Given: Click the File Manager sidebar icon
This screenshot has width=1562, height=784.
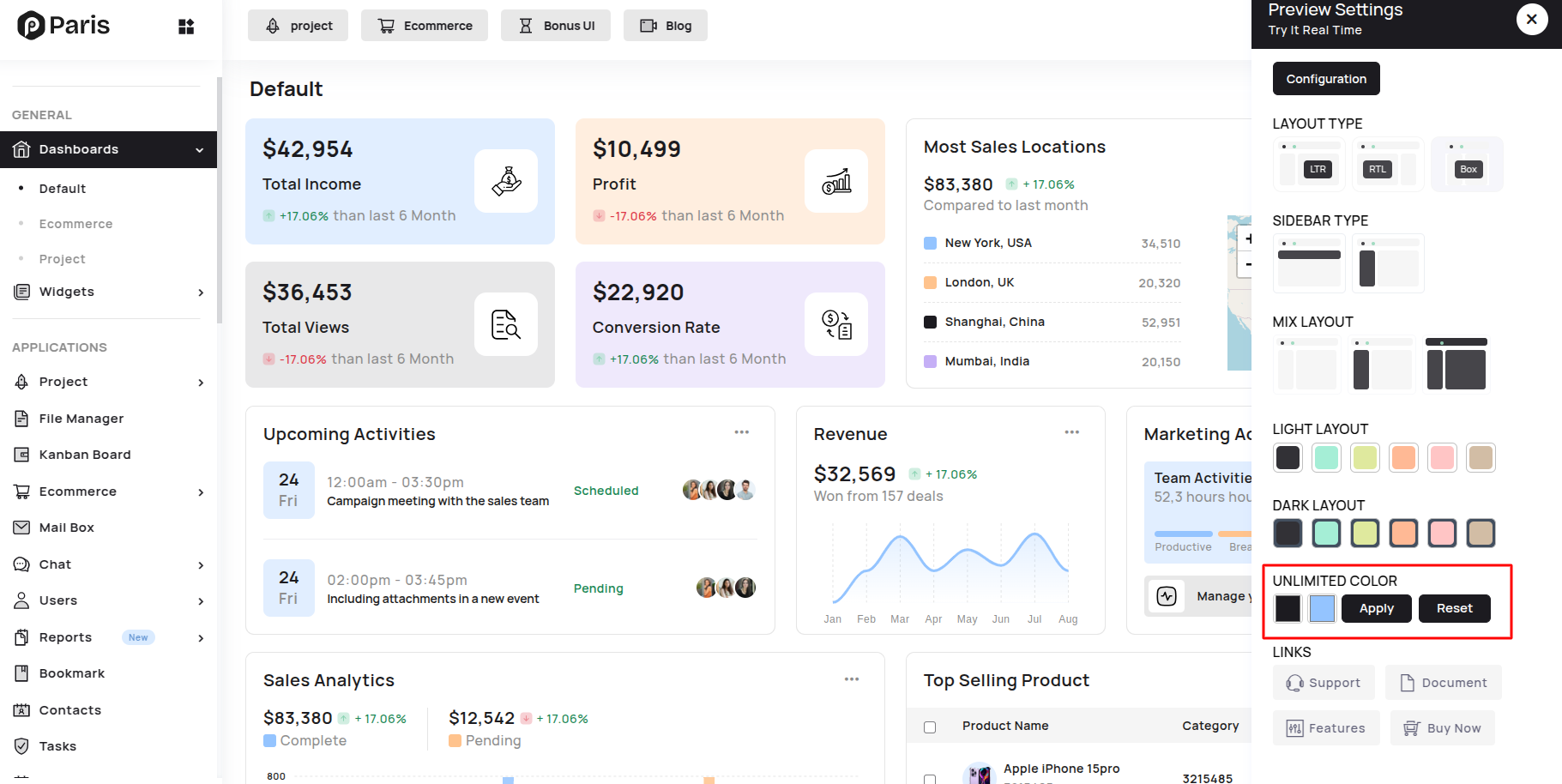Looking at the screenshot, I should tap(21, 419).
